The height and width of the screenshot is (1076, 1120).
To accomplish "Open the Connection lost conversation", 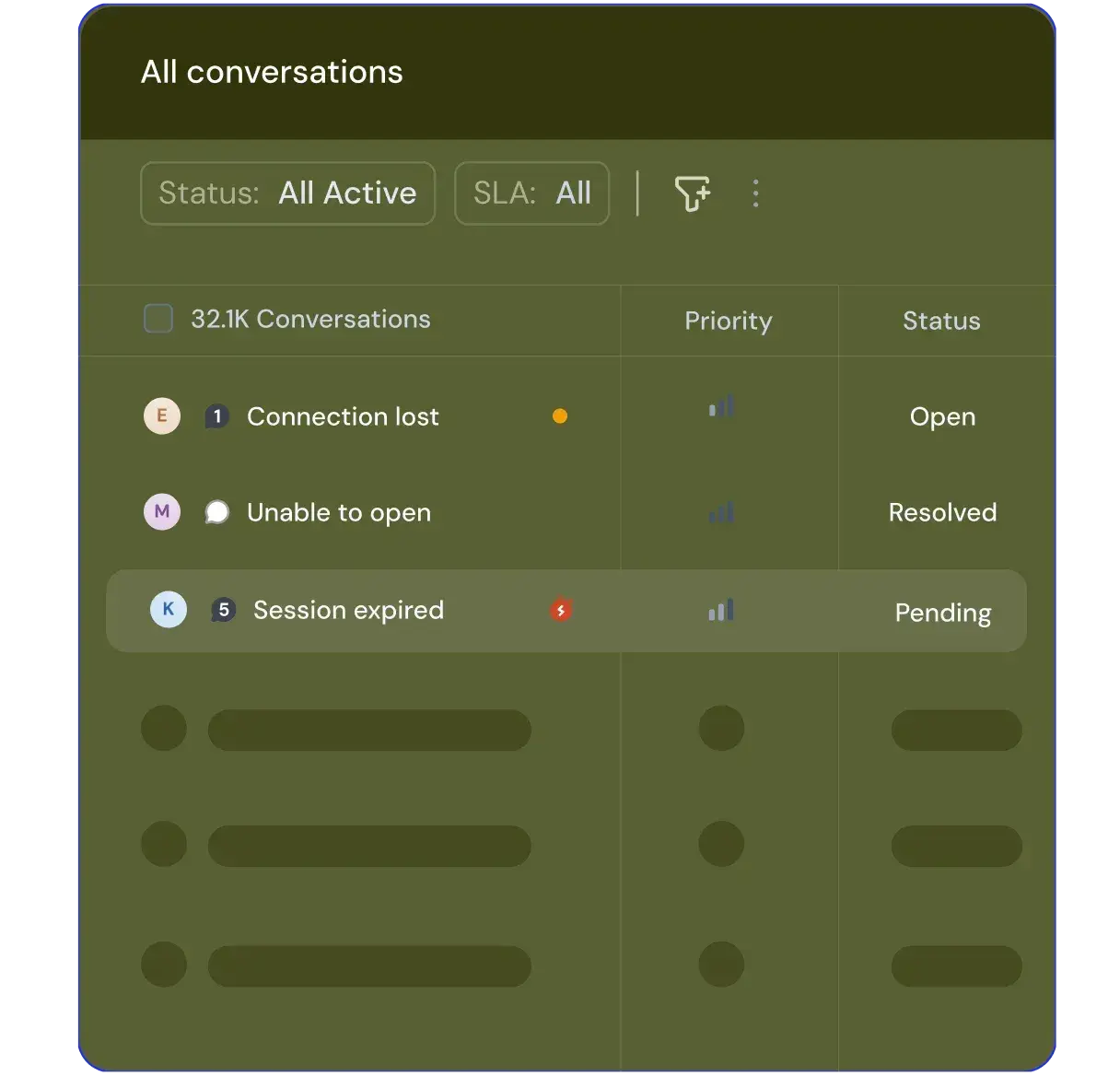I will point(343,416).
